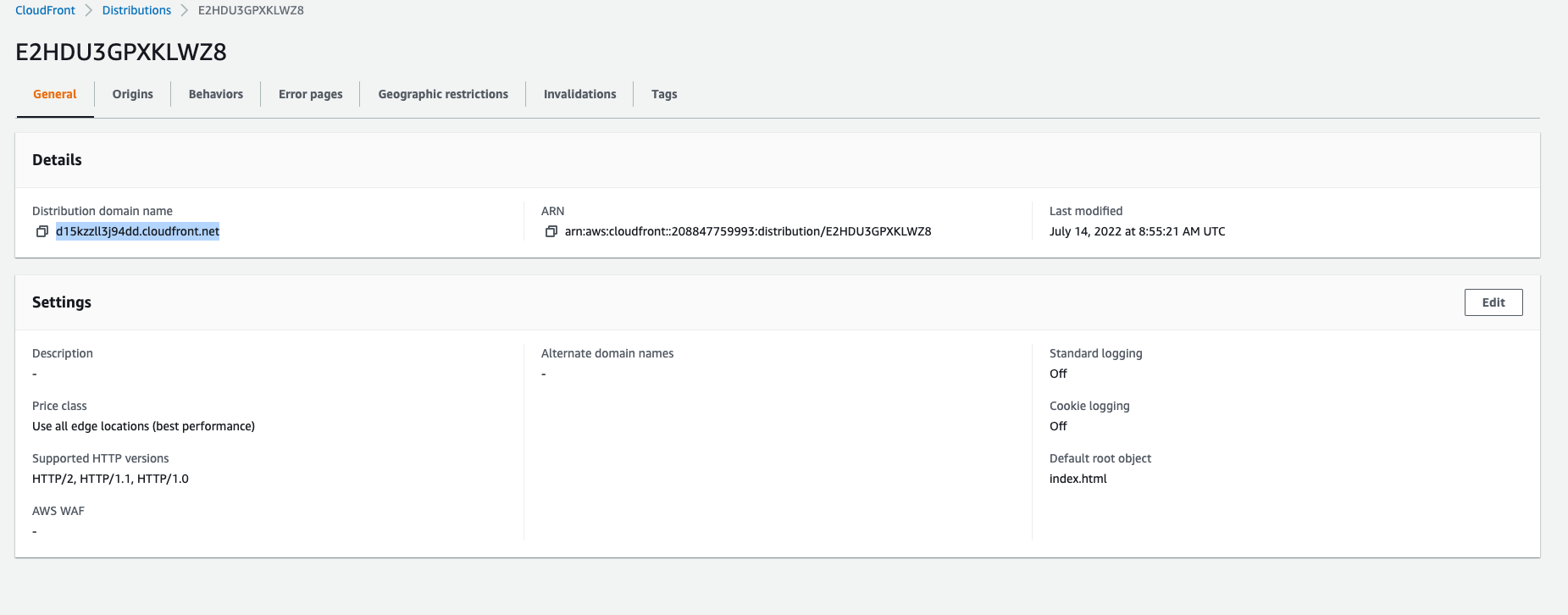Go to Distributions breadcrumb link
This screenshot has width=1568, height=615.
point(136,10)
